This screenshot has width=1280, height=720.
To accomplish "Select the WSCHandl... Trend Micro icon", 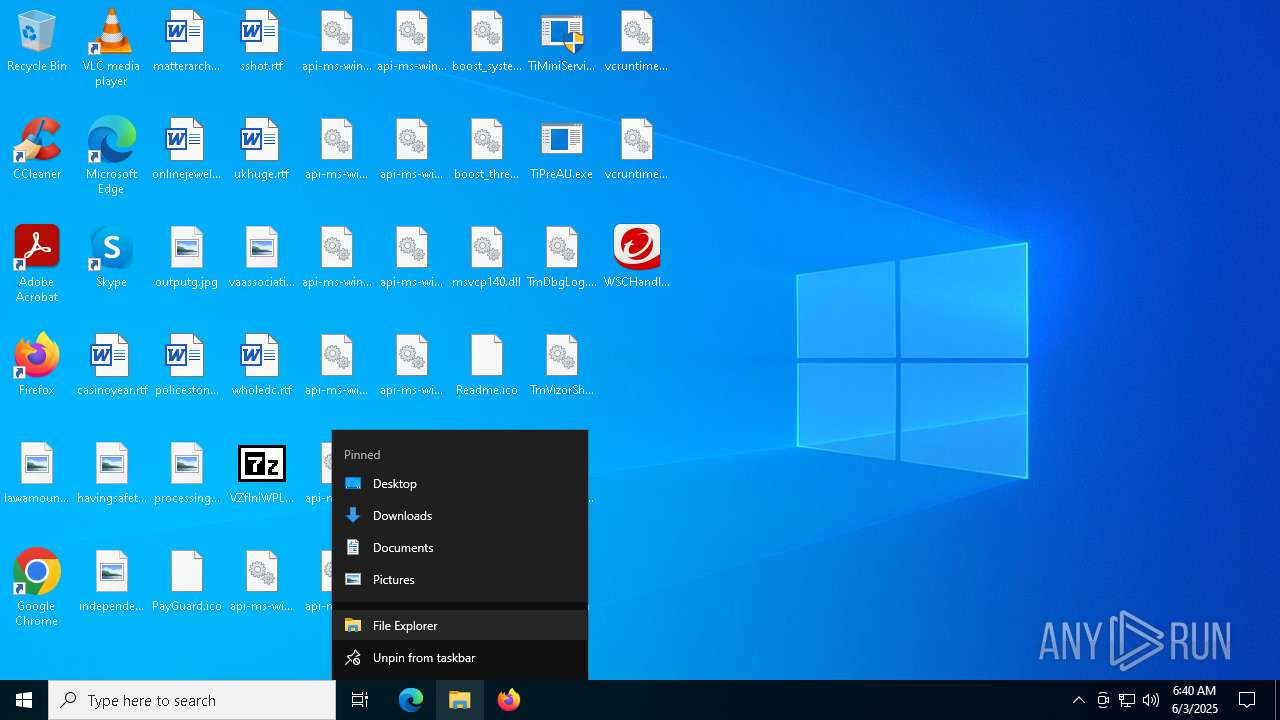I will (x=637, y=257).
